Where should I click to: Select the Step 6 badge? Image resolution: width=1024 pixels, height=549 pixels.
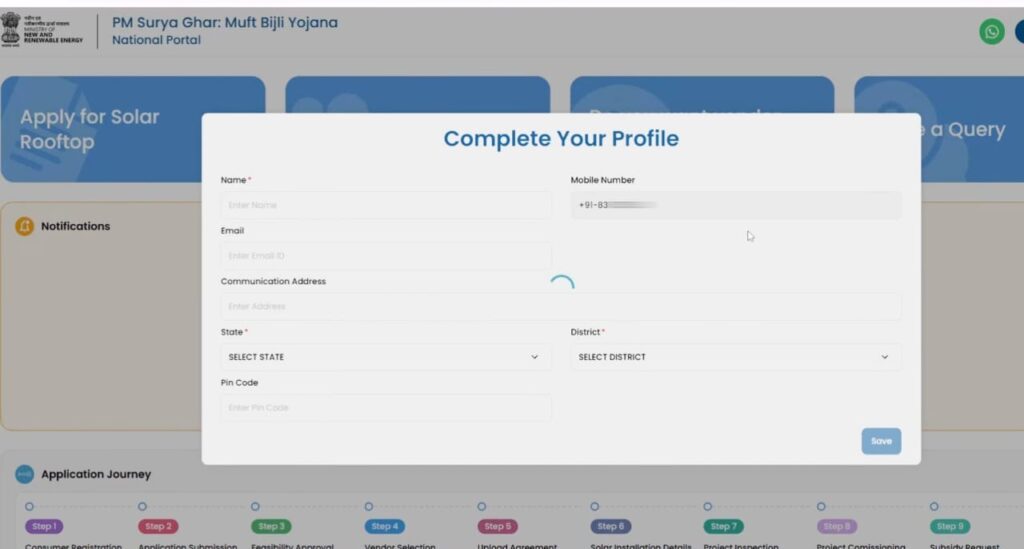tap(611, 526)
